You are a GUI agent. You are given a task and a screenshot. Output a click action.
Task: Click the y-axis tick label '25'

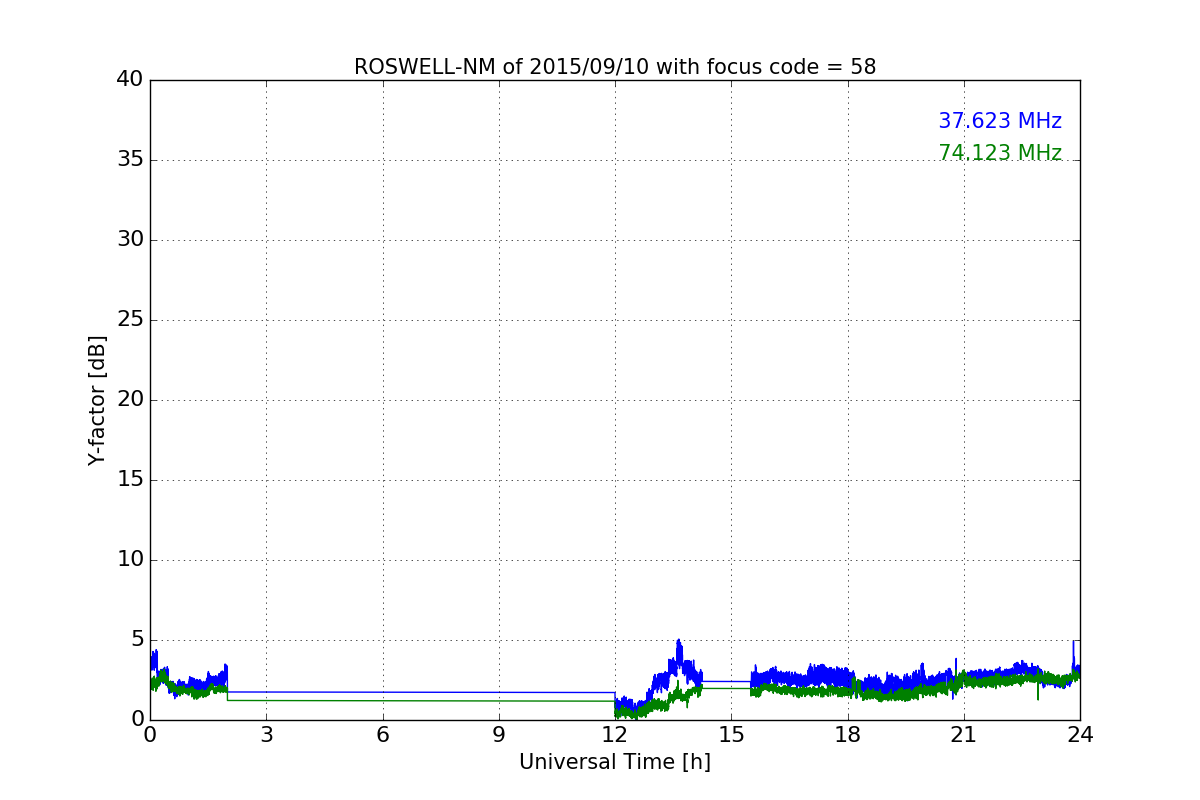tap(130, 320)
